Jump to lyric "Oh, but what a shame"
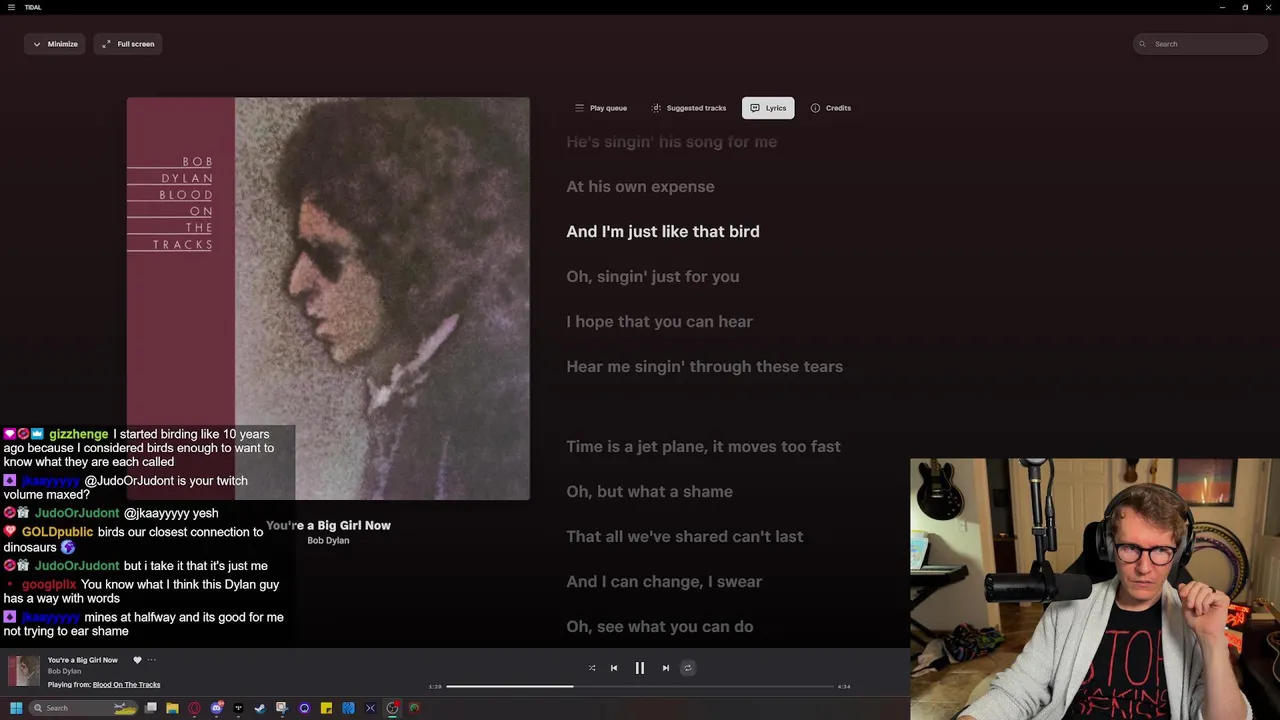 650,492
